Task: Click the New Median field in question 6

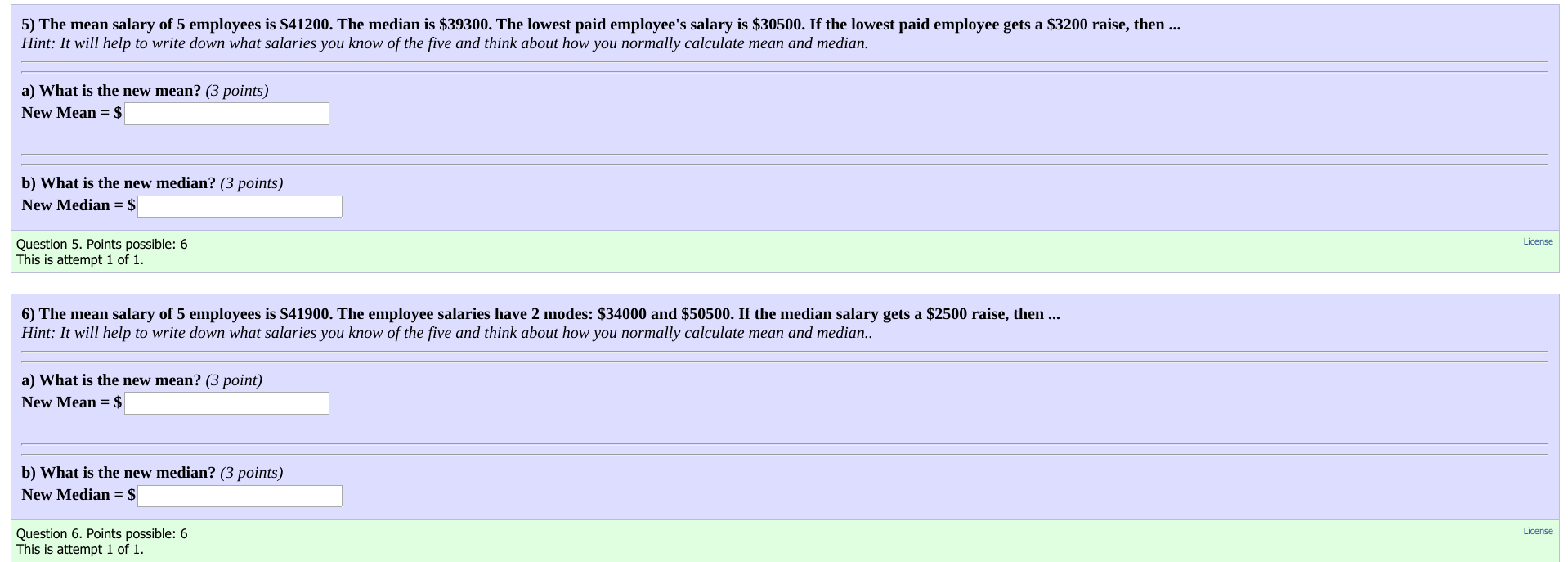Action: point(240,496)
